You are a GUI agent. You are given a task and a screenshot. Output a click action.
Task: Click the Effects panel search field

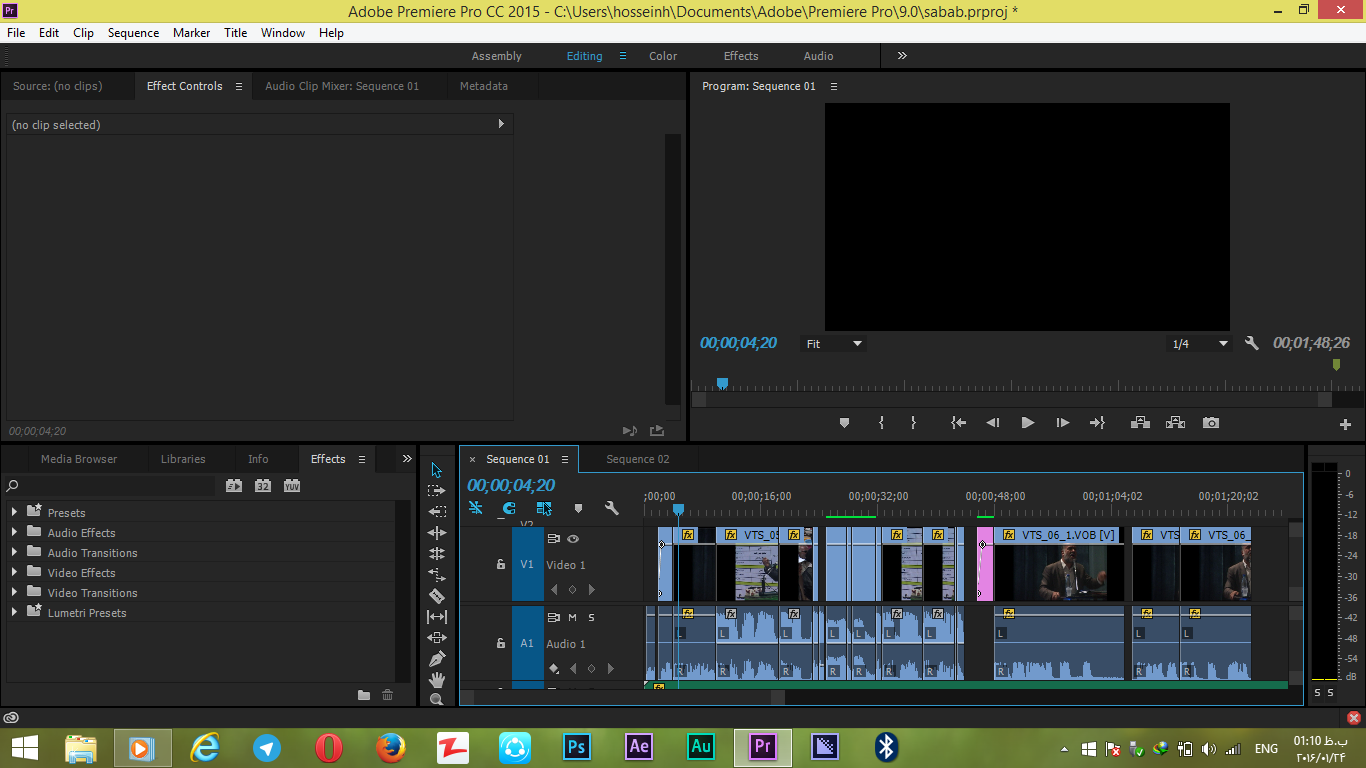pos(110,485)
